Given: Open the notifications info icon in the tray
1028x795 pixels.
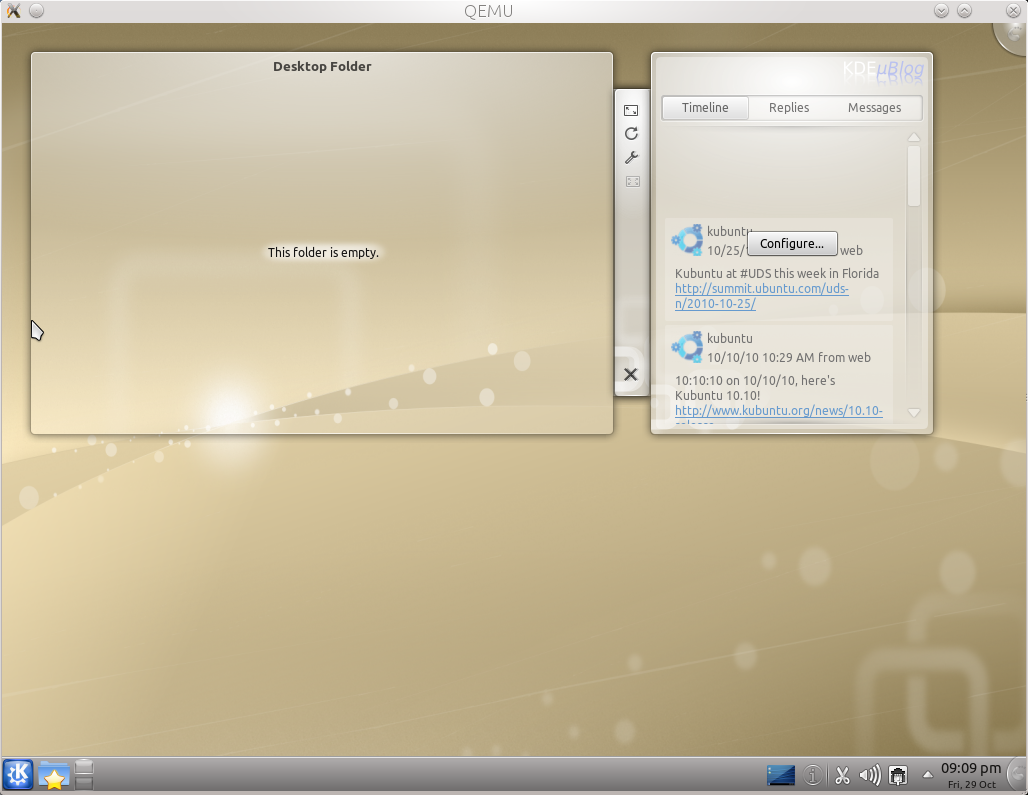Looking at the screenshot, I should pos(812,775).
